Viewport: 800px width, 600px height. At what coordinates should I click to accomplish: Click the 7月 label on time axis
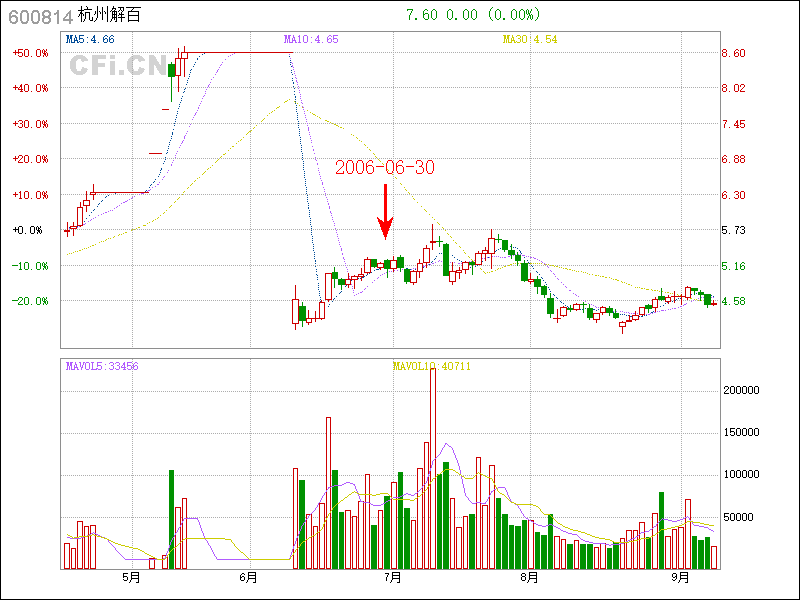[x=393, y=578]
